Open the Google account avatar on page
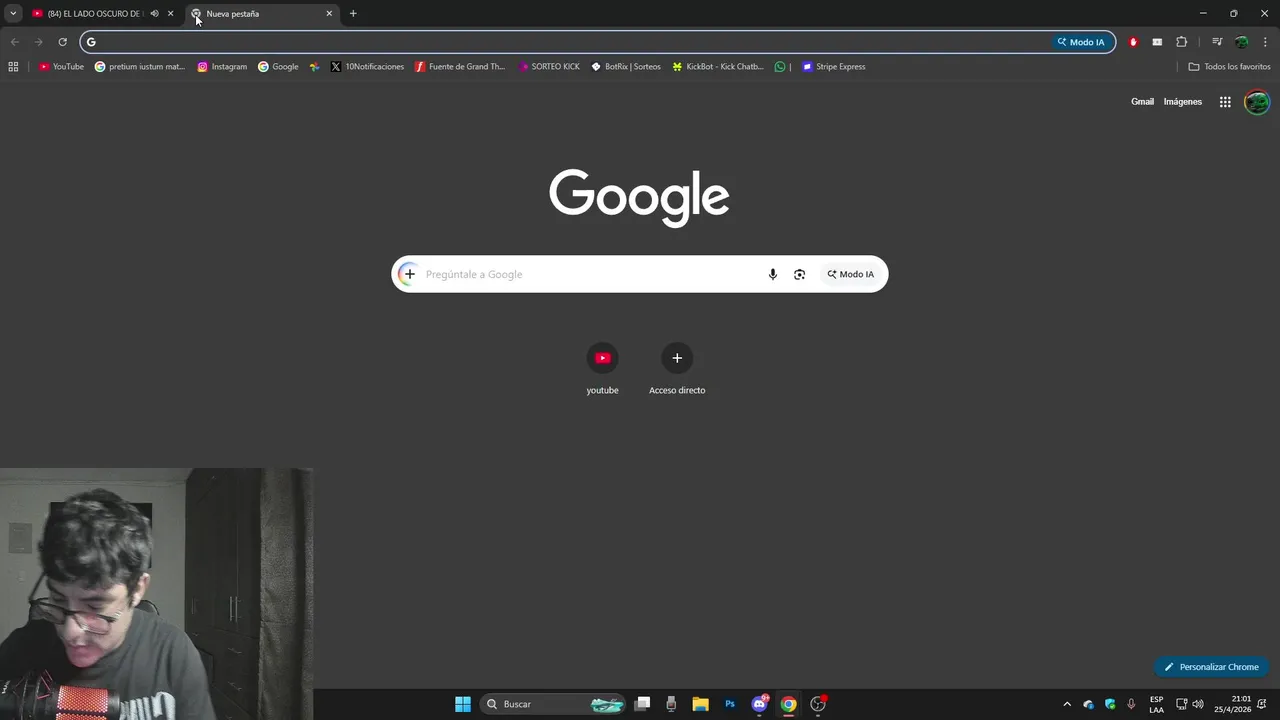Screen dimensions: 1280x720 click(1257, 102)
